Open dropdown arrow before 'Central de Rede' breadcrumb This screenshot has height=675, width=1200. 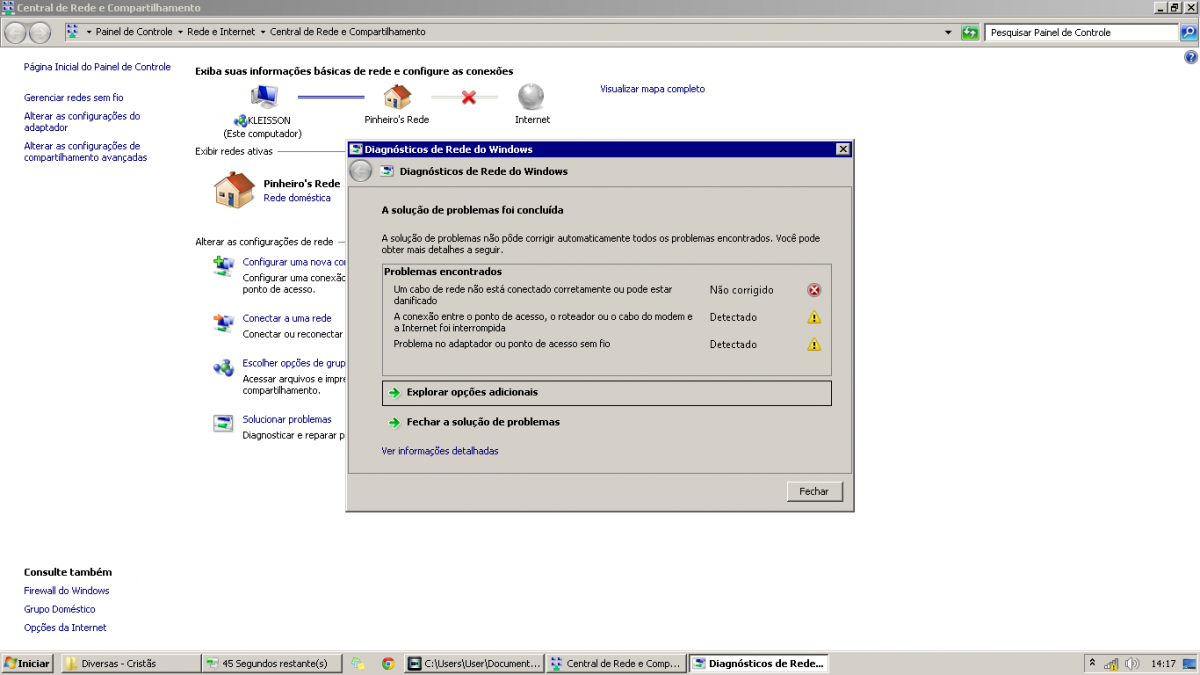[x=263, y=32]
